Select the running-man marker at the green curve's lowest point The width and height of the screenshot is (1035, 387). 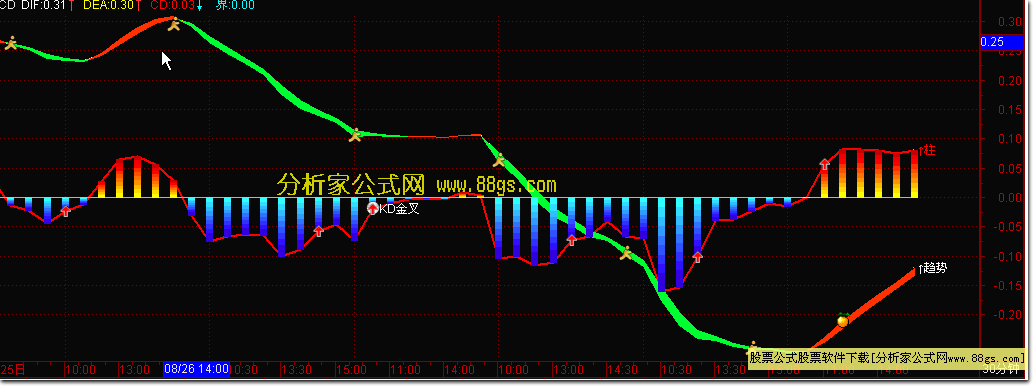point(753,347)
